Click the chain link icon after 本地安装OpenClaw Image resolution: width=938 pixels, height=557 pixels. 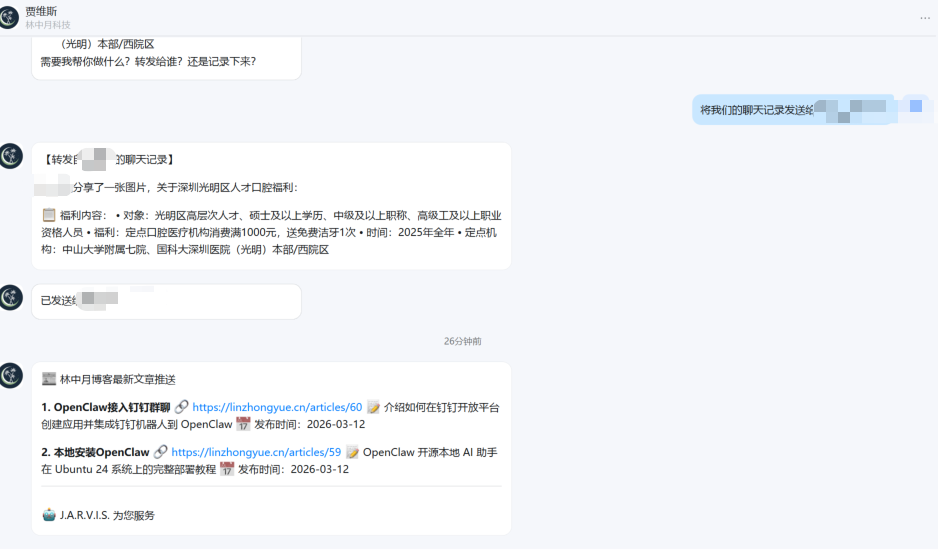click(160, 453)
